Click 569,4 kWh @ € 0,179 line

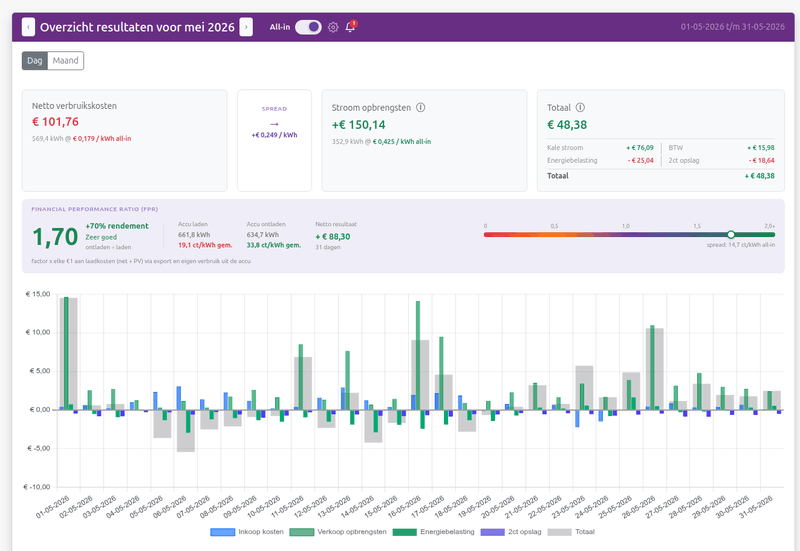click(x=82, y=138)
